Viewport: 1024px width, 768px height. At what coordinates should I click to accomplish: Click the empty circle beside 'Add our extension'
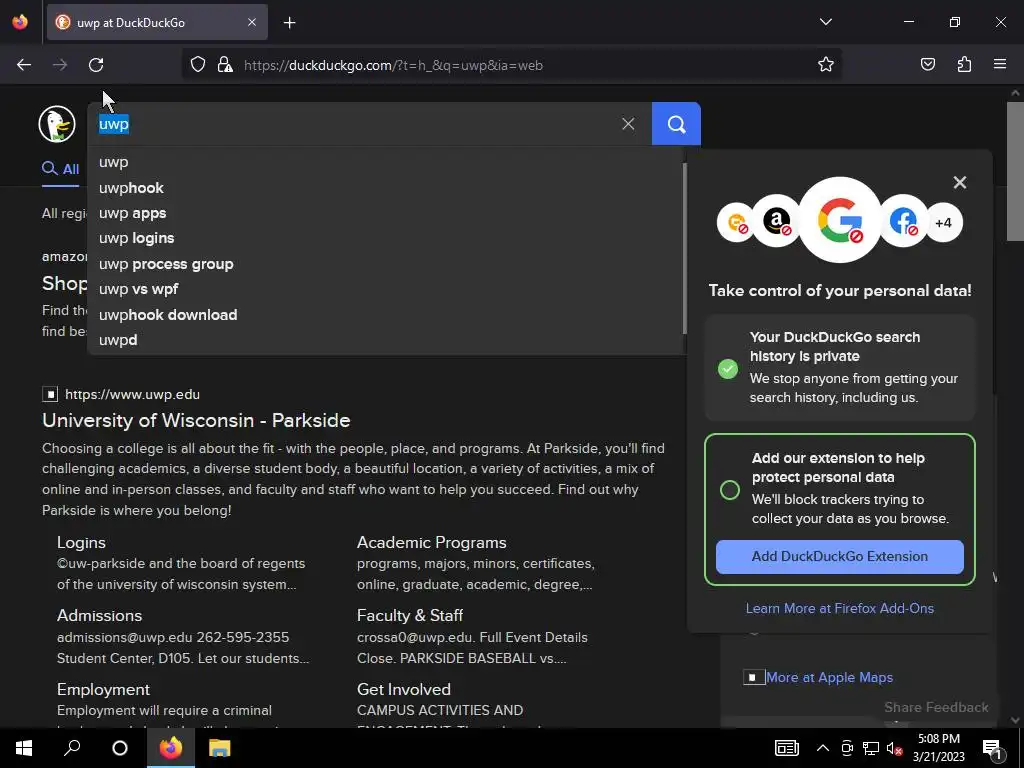click(x=729, y=490)
